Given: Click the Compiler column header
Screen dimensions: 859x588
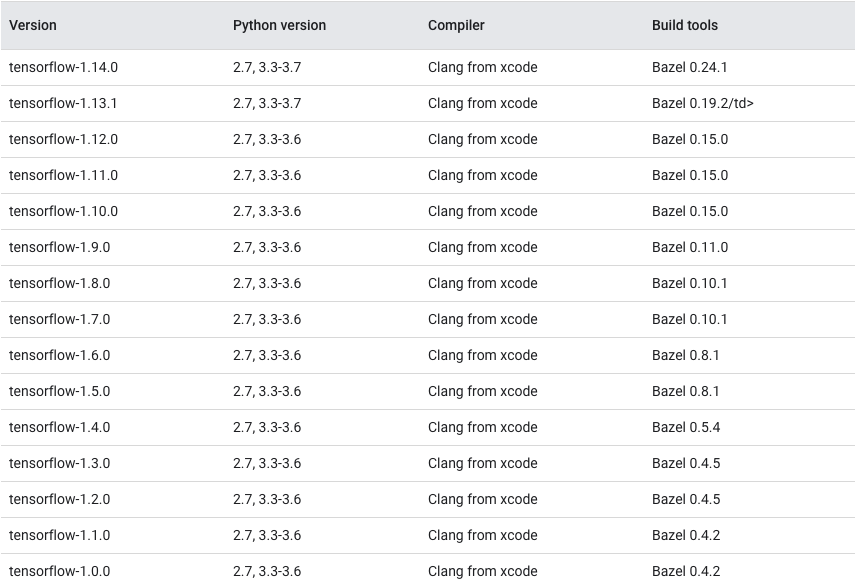Looking at the screenshot, I should 456,25.
